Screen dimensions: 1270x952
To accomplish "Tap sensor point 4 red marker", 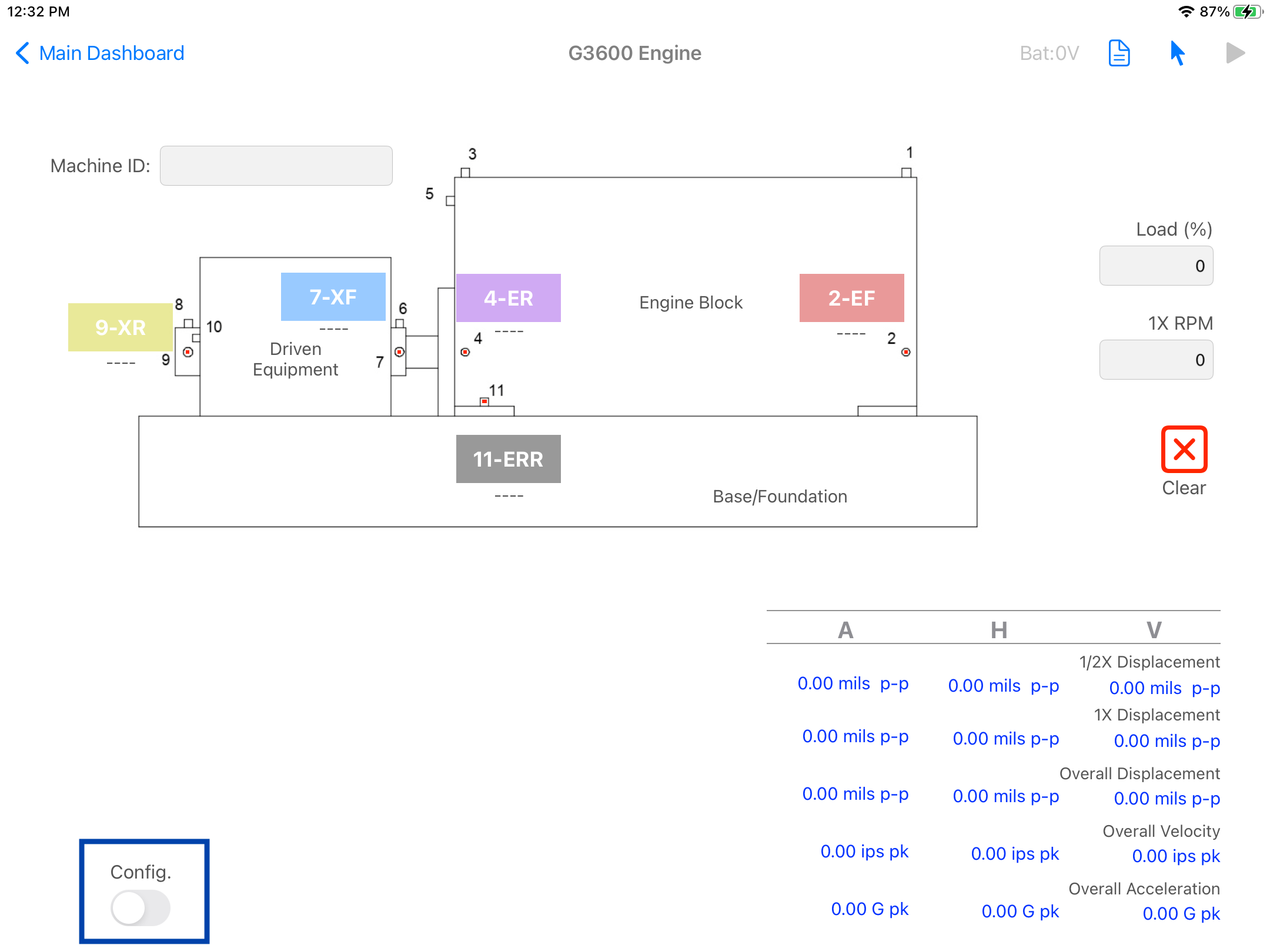I will [x=465, y=352].
